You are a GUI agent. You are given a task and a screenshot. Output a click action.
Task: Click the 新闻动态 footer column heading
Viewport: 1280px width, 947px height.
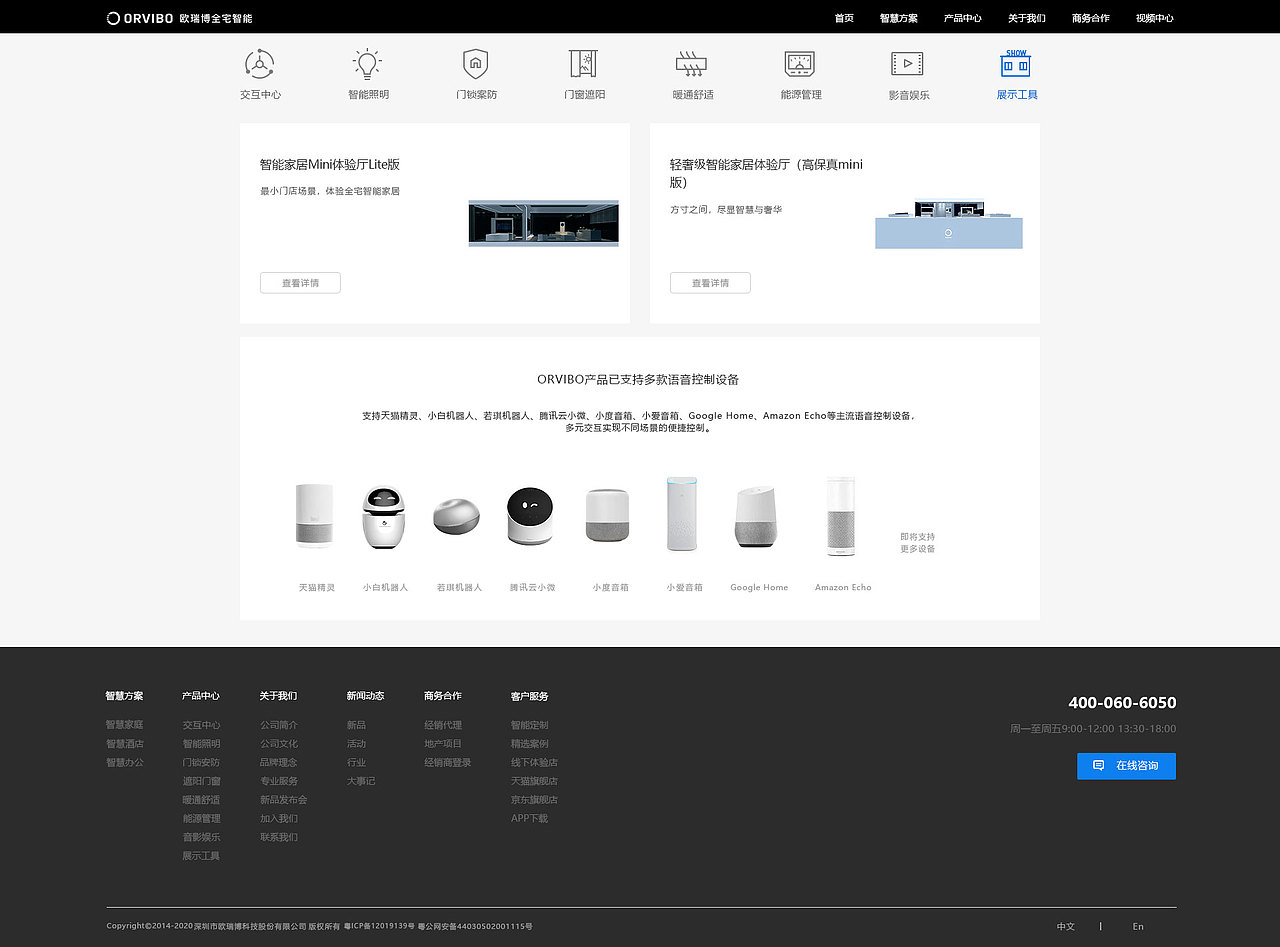click(366, 696)
